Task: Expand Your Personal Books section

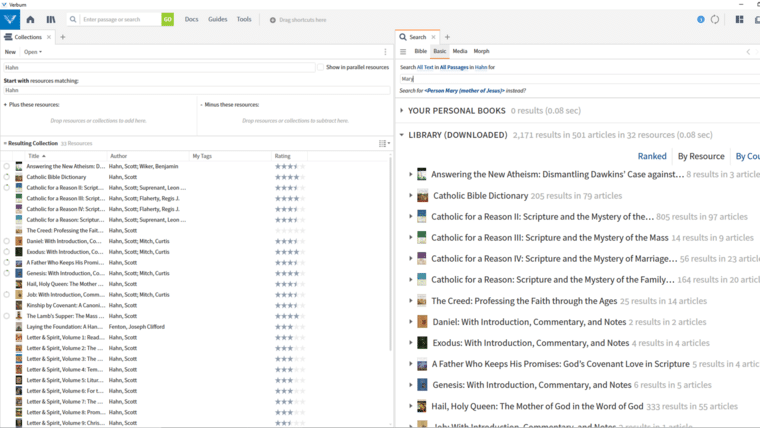Action: 402,111
